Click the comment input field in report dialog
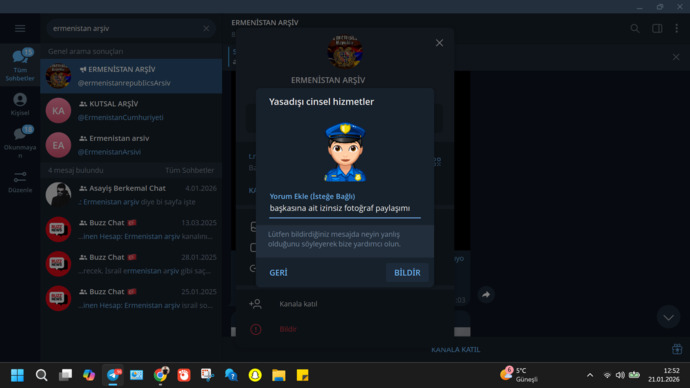Image resolution: width=690 pixels, height=388 pixels. point(345,208)
